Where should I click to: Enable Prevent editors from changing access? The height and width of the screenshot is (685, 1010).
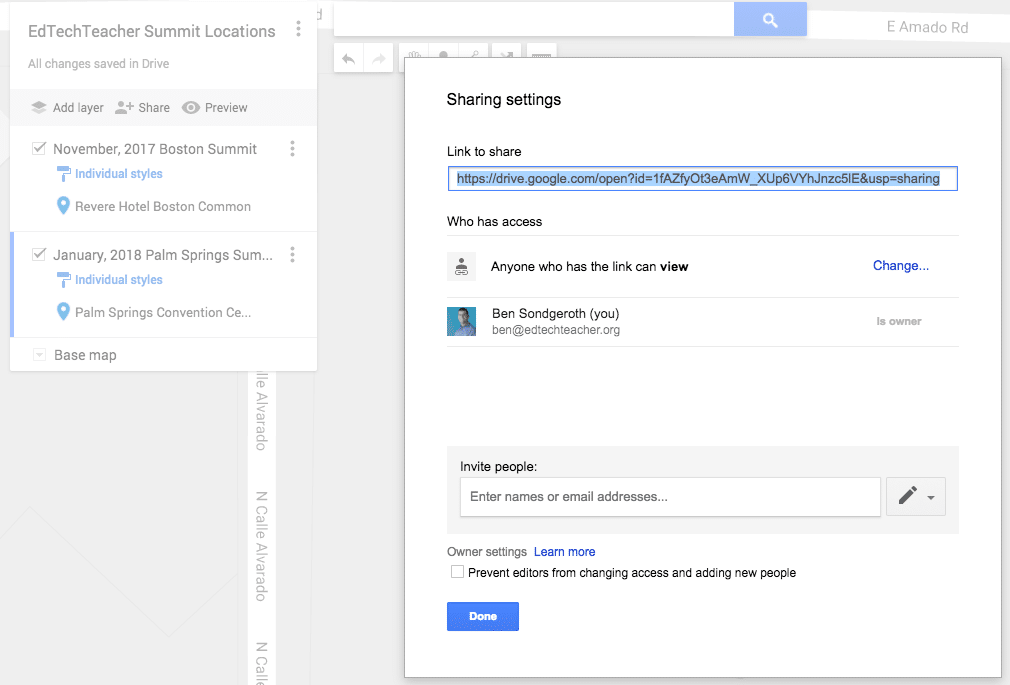point(457,573)
